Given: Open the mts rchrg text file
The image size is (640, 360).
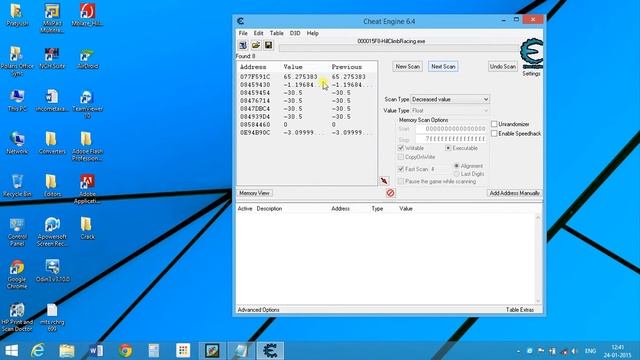Looking at the screenshot, I should (x=52, y=317).
